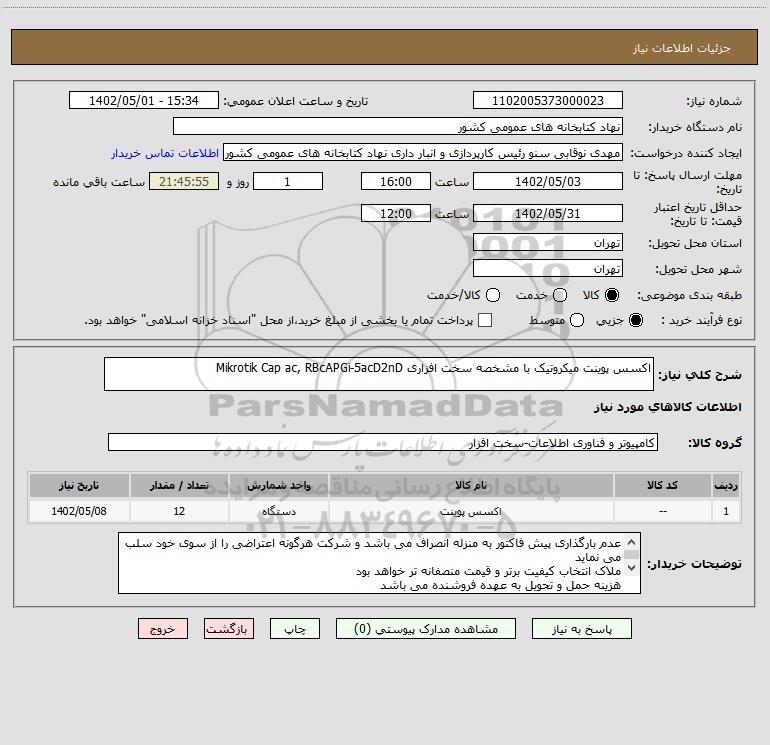770x745 pixels.
Task: Click row number 1 cell
Action: (x=726, y=511)
